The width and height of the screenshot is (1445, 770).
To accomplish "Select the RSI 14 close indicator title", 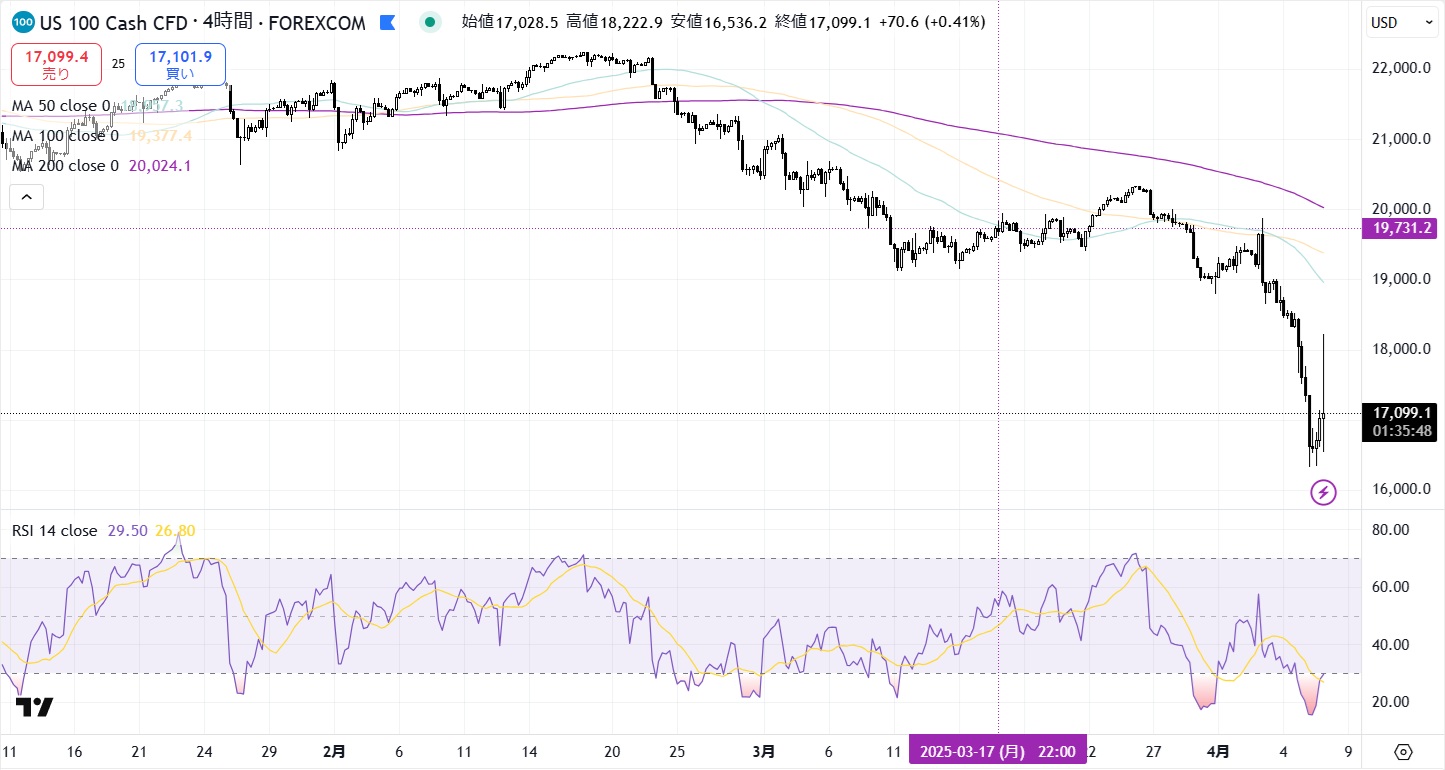I will pyautogui.click(x=54, y=531).
